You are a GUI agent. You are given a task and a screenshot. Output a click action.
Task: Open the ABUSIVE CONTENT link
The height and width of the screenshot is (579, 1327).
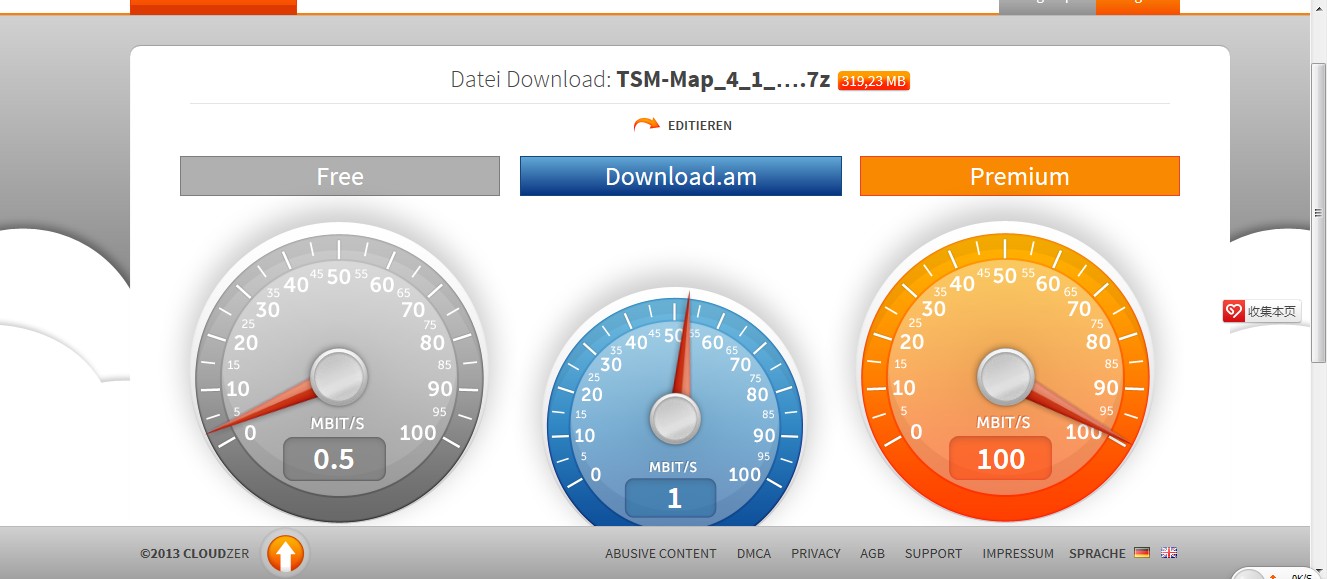tap(661, 553)
